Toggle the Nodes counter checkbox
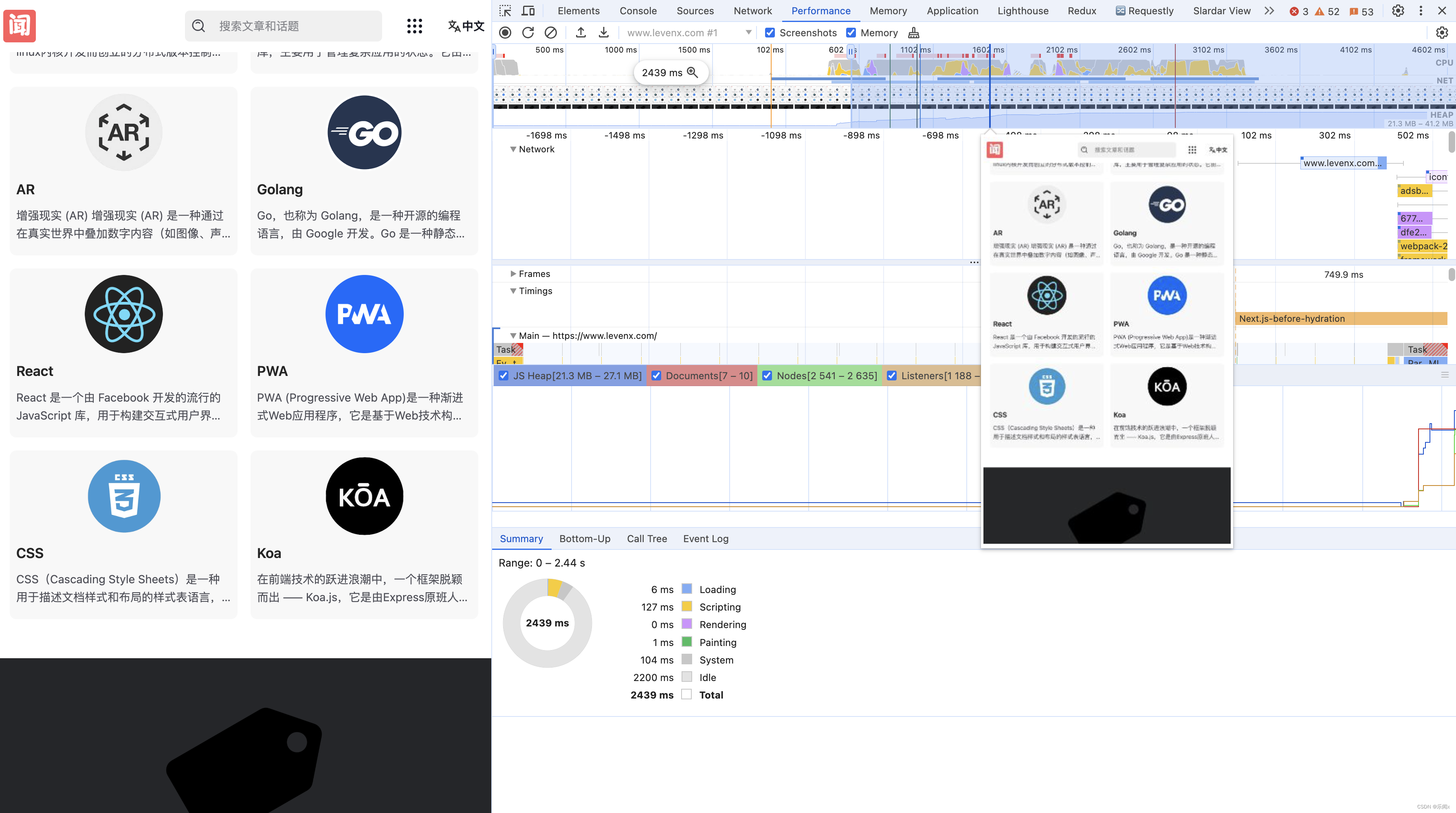Viewport: 1456px width, 813px height. [767, 376]
